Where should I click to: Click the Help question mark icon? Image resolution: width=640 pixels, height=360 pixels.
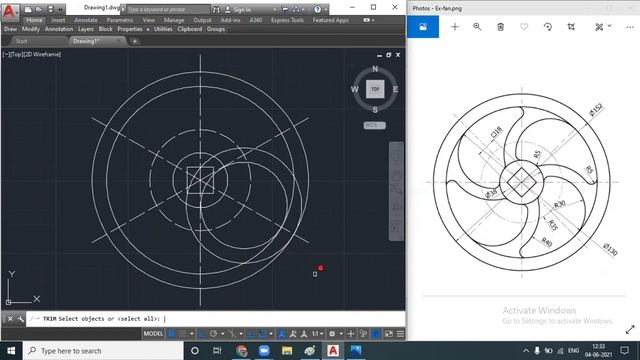tap(317, 9)
